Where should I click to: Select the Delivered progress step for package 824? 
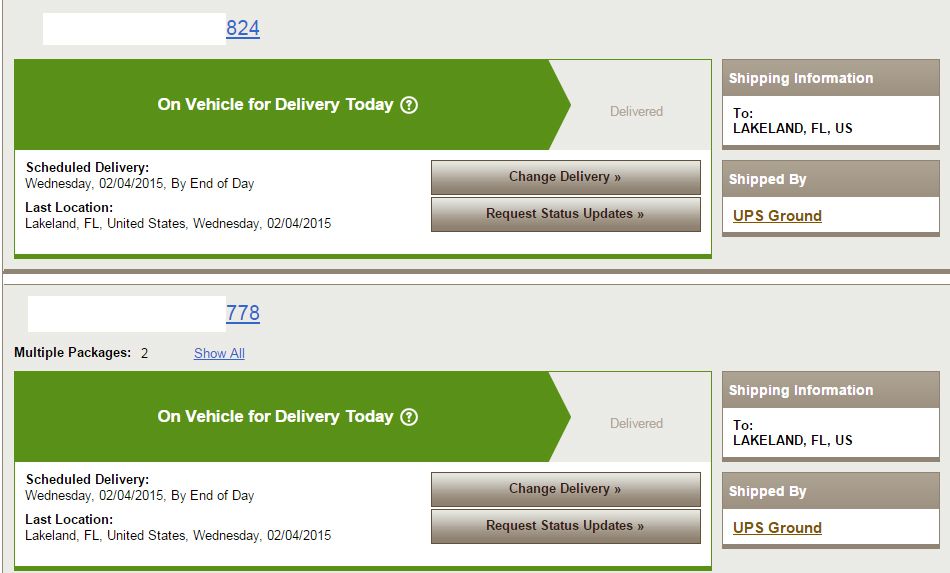[636, 111]
